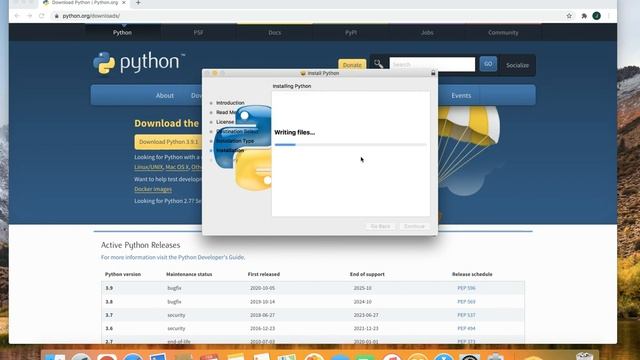Click the disabled Go Back installer button
640x360 pixels.
(380, 226)
